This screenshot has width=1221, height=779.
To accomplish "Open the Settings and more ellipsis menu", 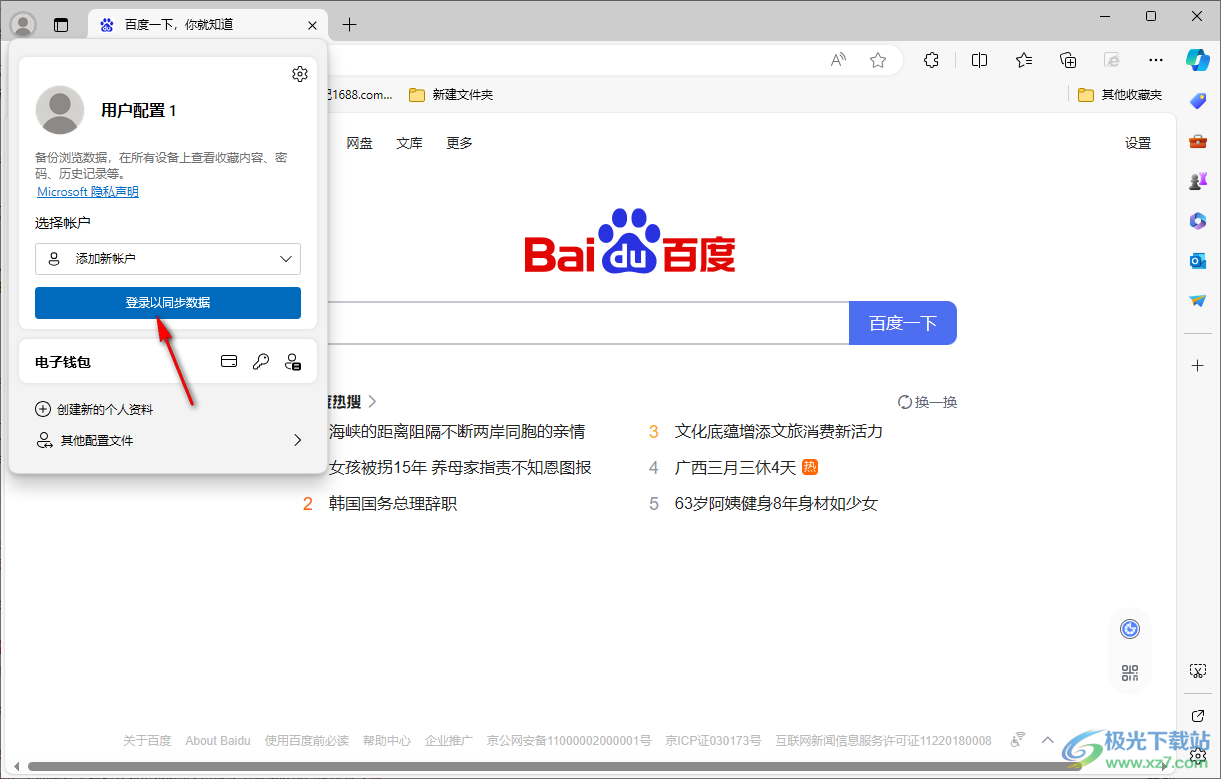I will click(1156, 60).
